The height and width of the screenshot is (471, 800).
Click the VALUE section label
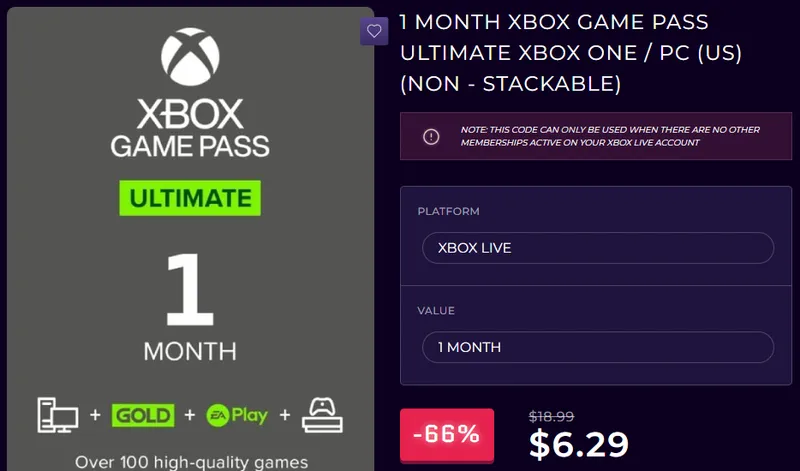436,311
